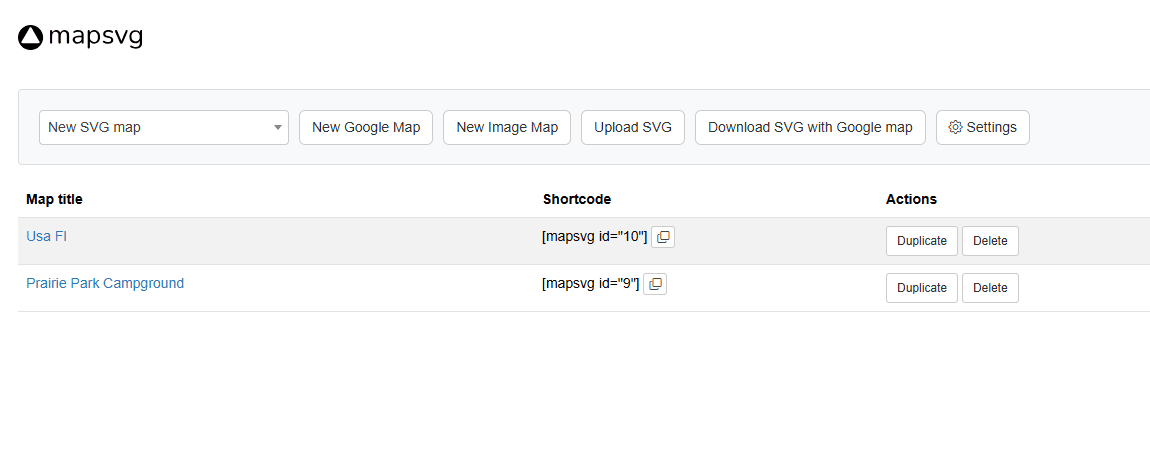Open the New SVG map dropdown
The height and width of the screenshot is (458, 1150).
point(164,128)
